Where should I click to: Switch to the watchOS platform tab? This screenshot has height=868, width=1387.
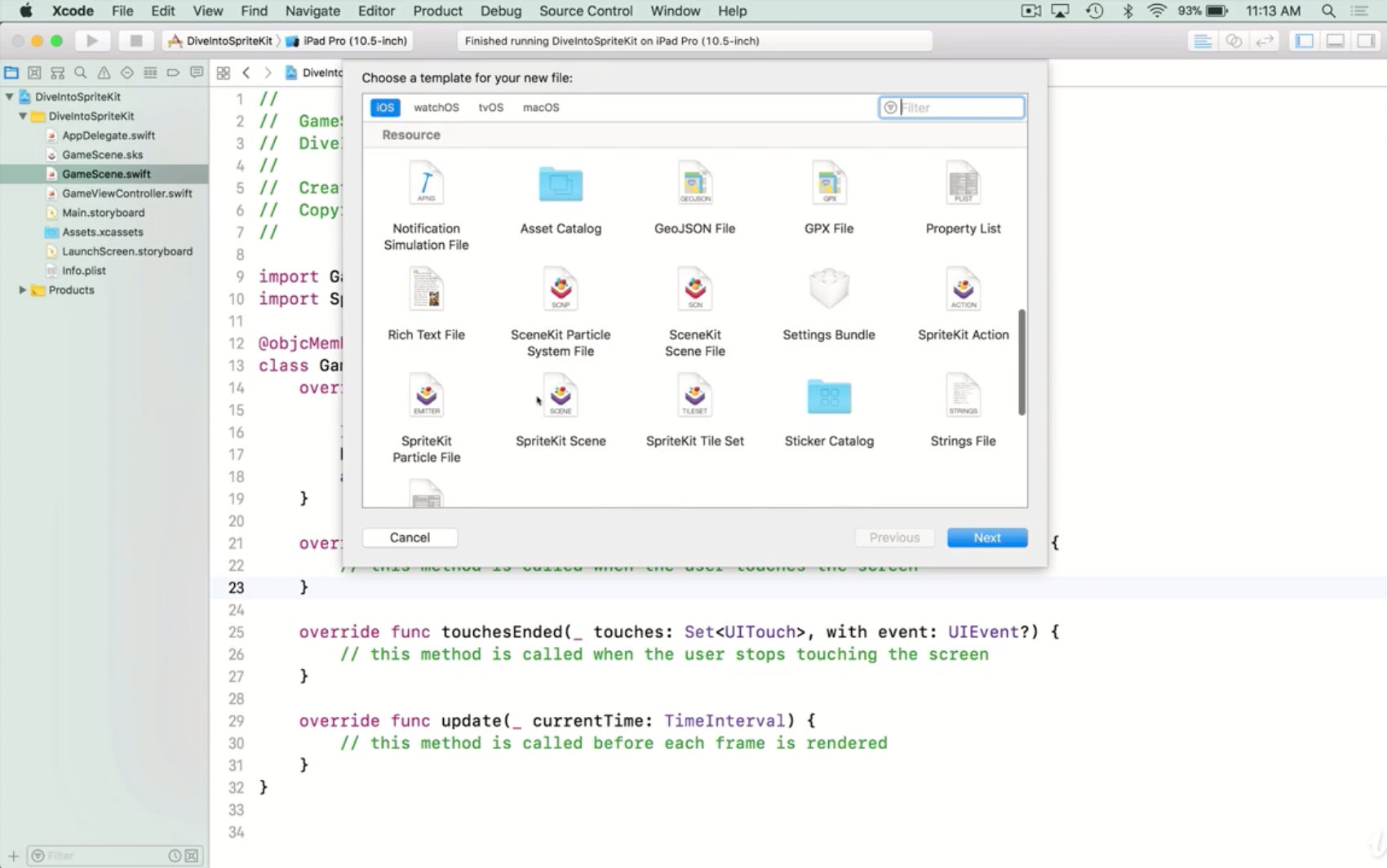436,107
